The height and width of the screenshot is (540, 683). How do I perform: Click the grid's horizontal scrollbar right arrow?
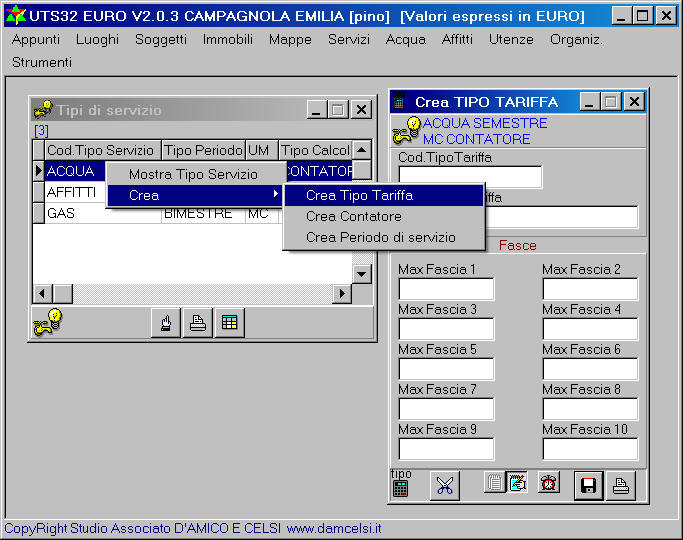click(x=342, y=294)
